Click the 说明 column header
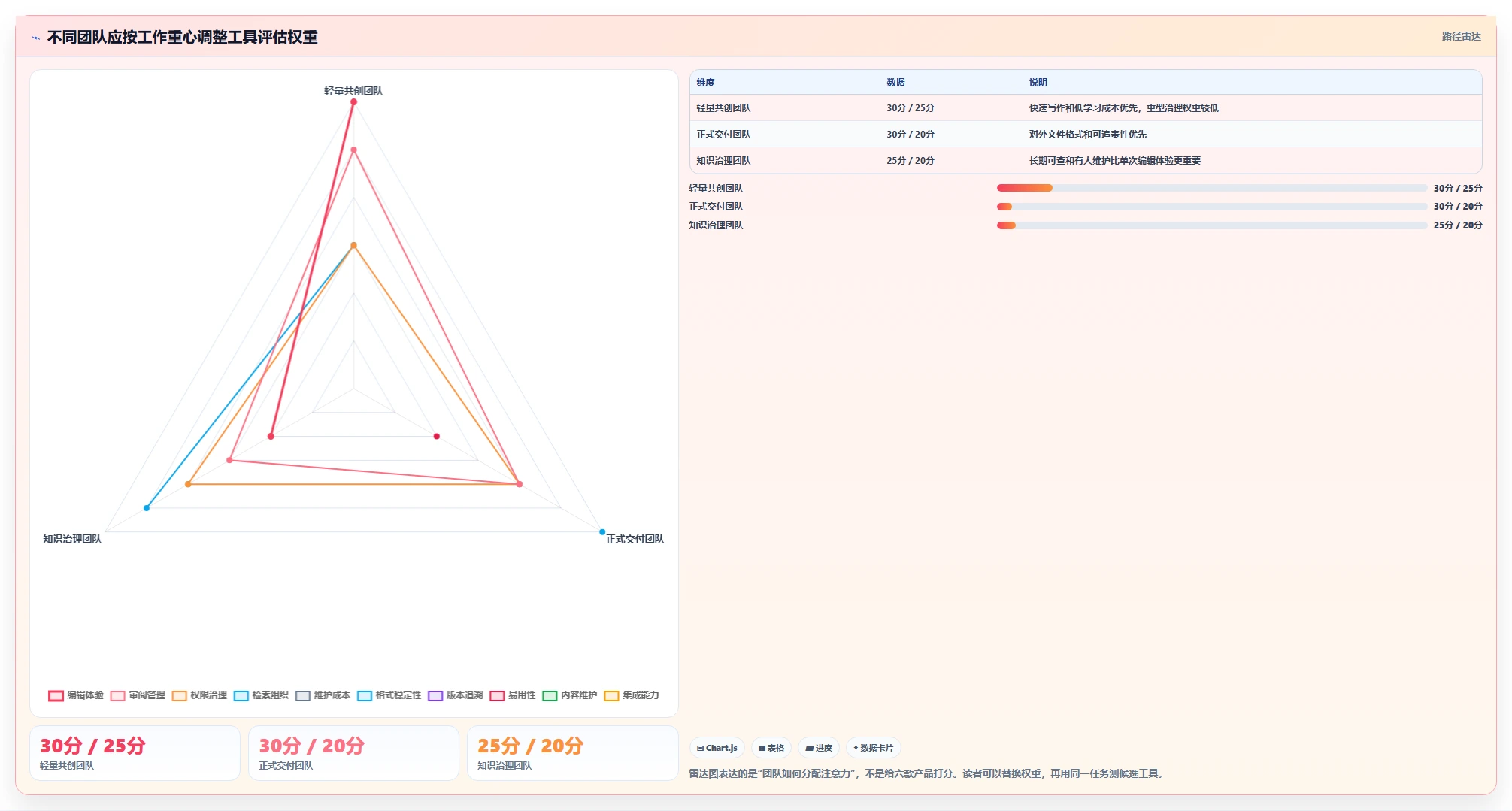This screenshot has width=1512, height=811. pyautogui.click(x=1038, y=83)
